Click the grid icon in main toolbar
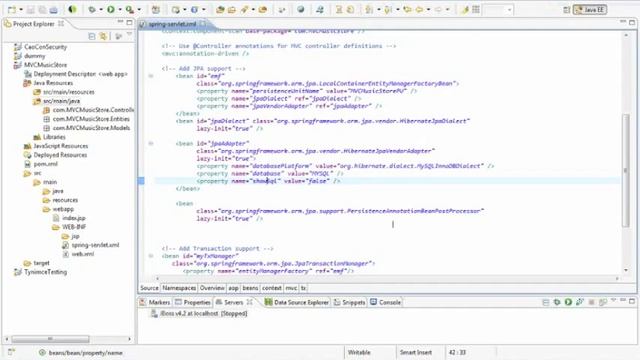The height and width of the screenshot is (360, 640). 476,9
